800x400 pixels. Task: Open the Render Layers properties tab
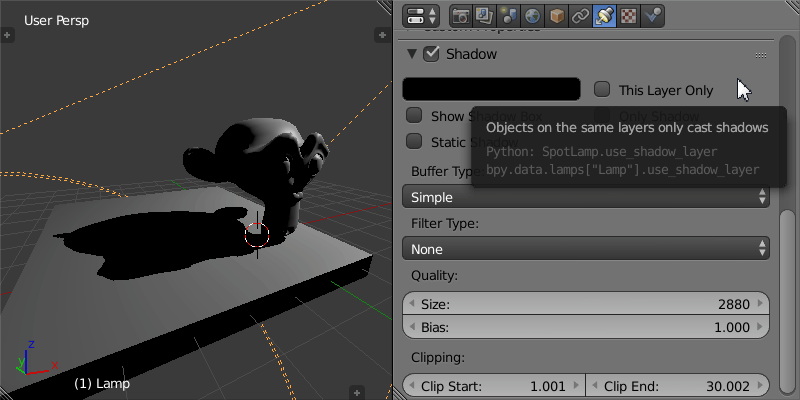tap(484, 16)
